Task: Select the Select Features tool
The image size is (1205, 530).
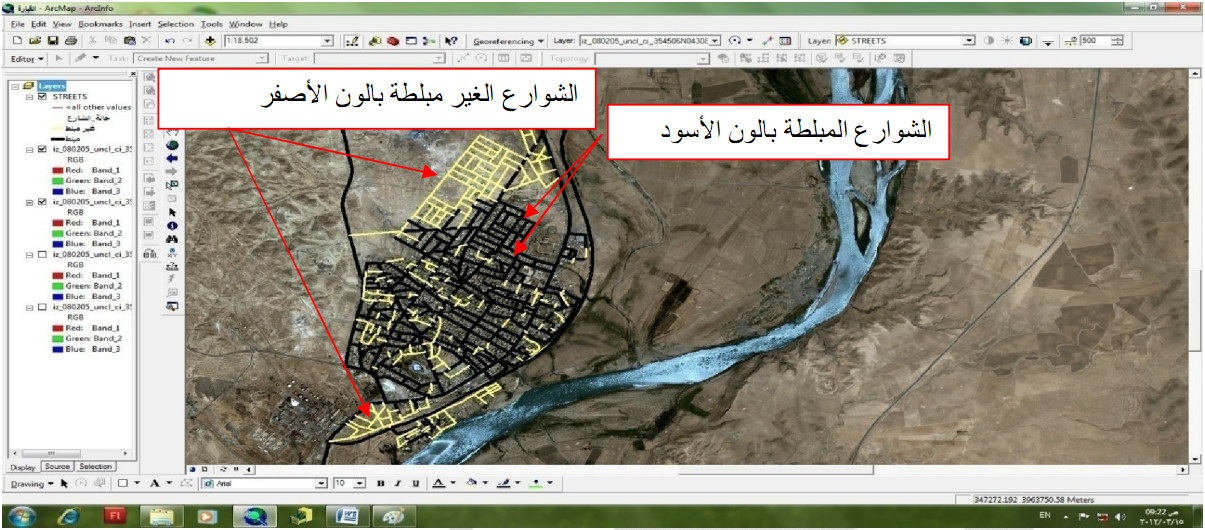Action: coord(172,184)
